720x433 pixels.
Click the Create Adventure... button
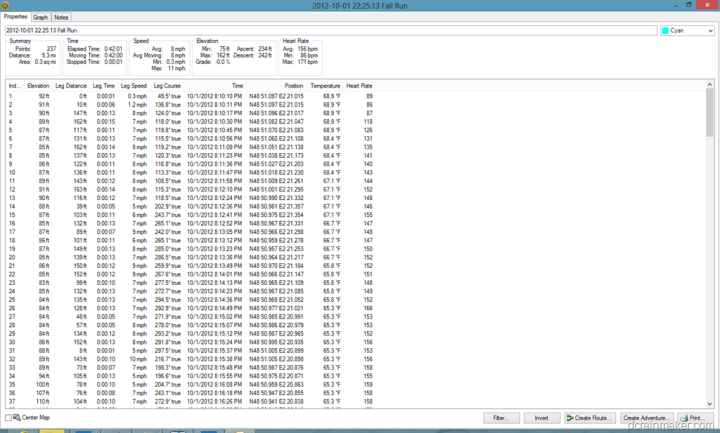tap(646, 418)
